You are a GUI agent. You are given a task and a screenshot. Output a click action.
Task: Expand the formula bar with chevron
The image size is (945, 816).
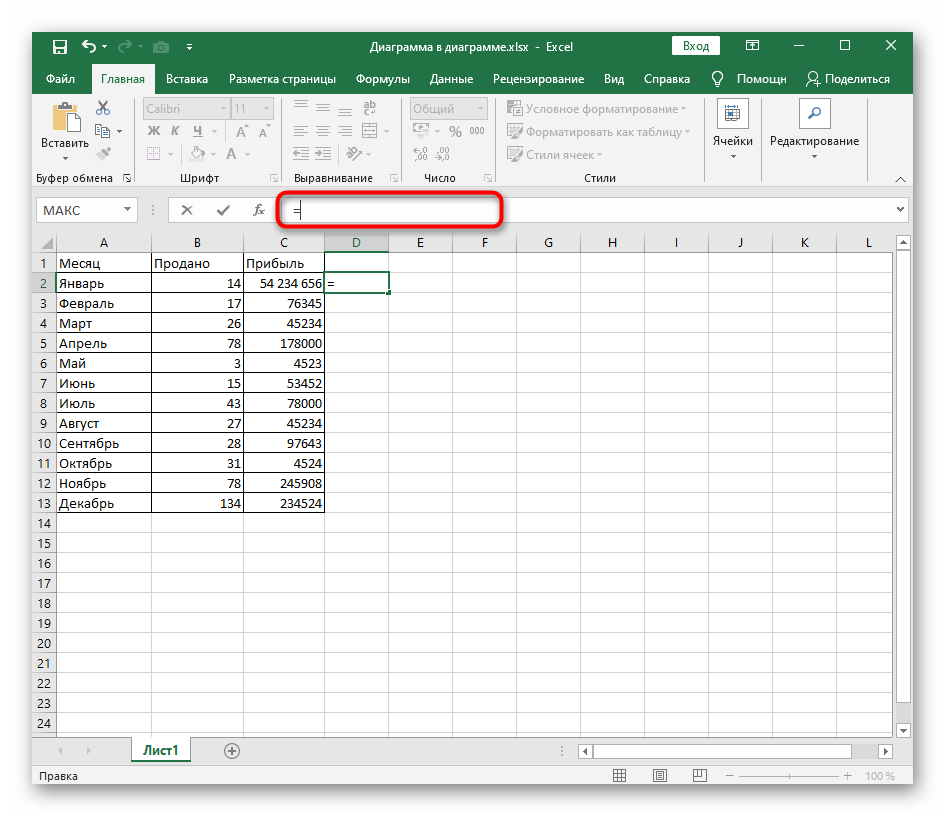click(901, 210)
